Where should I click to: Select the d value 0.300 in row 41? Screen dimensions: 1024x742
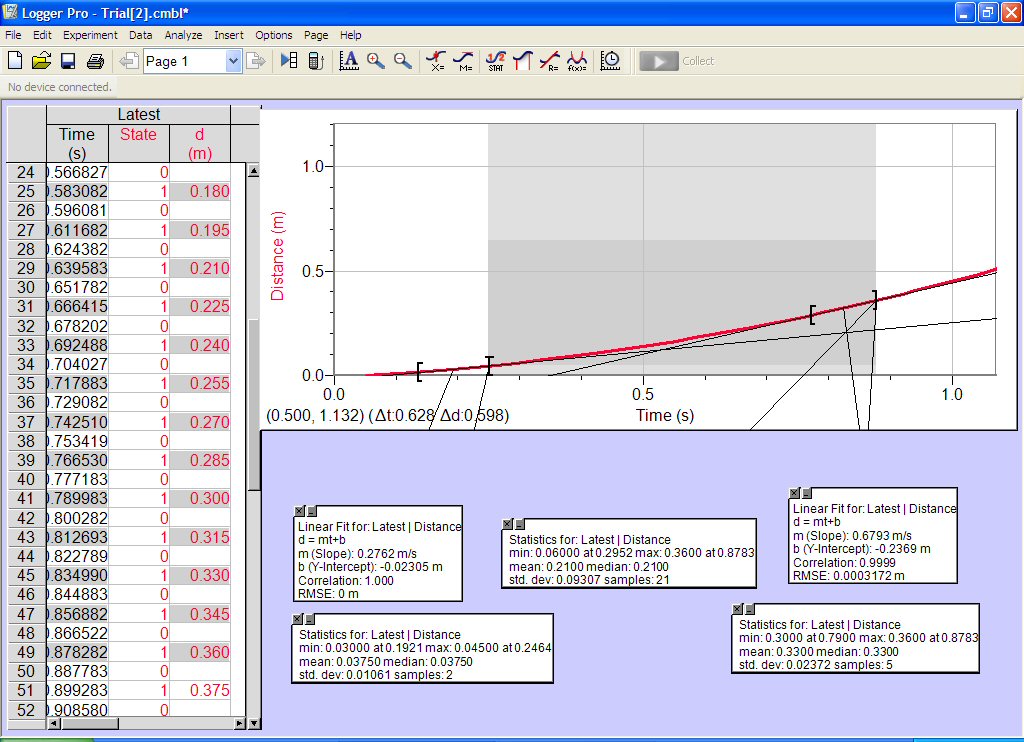209,499
